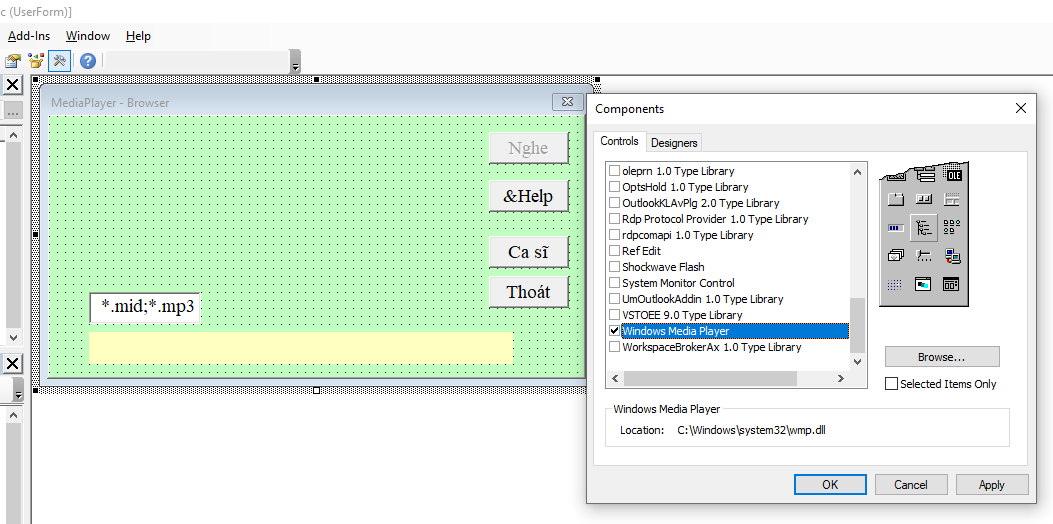Confirm Components dialog with OK
Viewport: 1053px width, 524px height.
(x=830, y=484)
